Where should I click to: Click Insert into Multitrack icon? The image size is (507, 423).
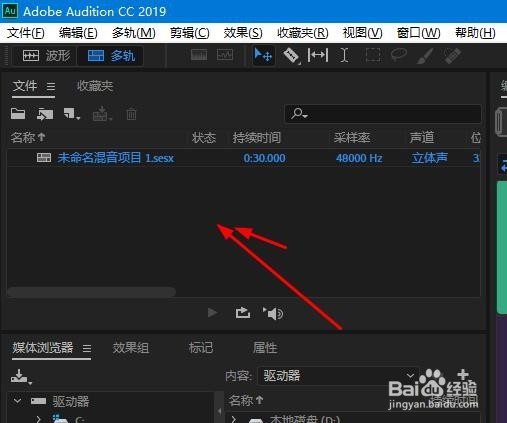[x=102, y=114]
